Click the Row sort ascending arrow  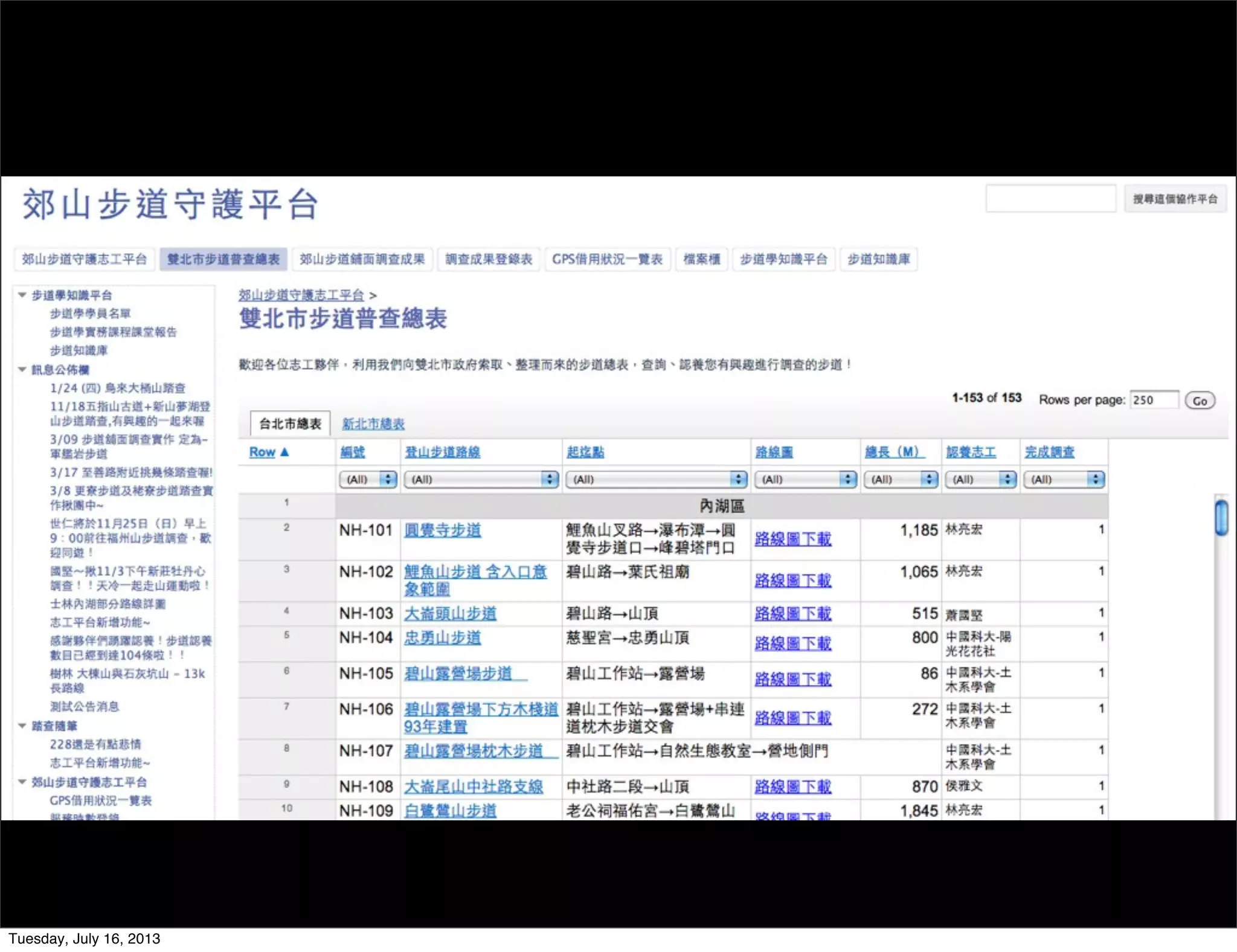284,452
